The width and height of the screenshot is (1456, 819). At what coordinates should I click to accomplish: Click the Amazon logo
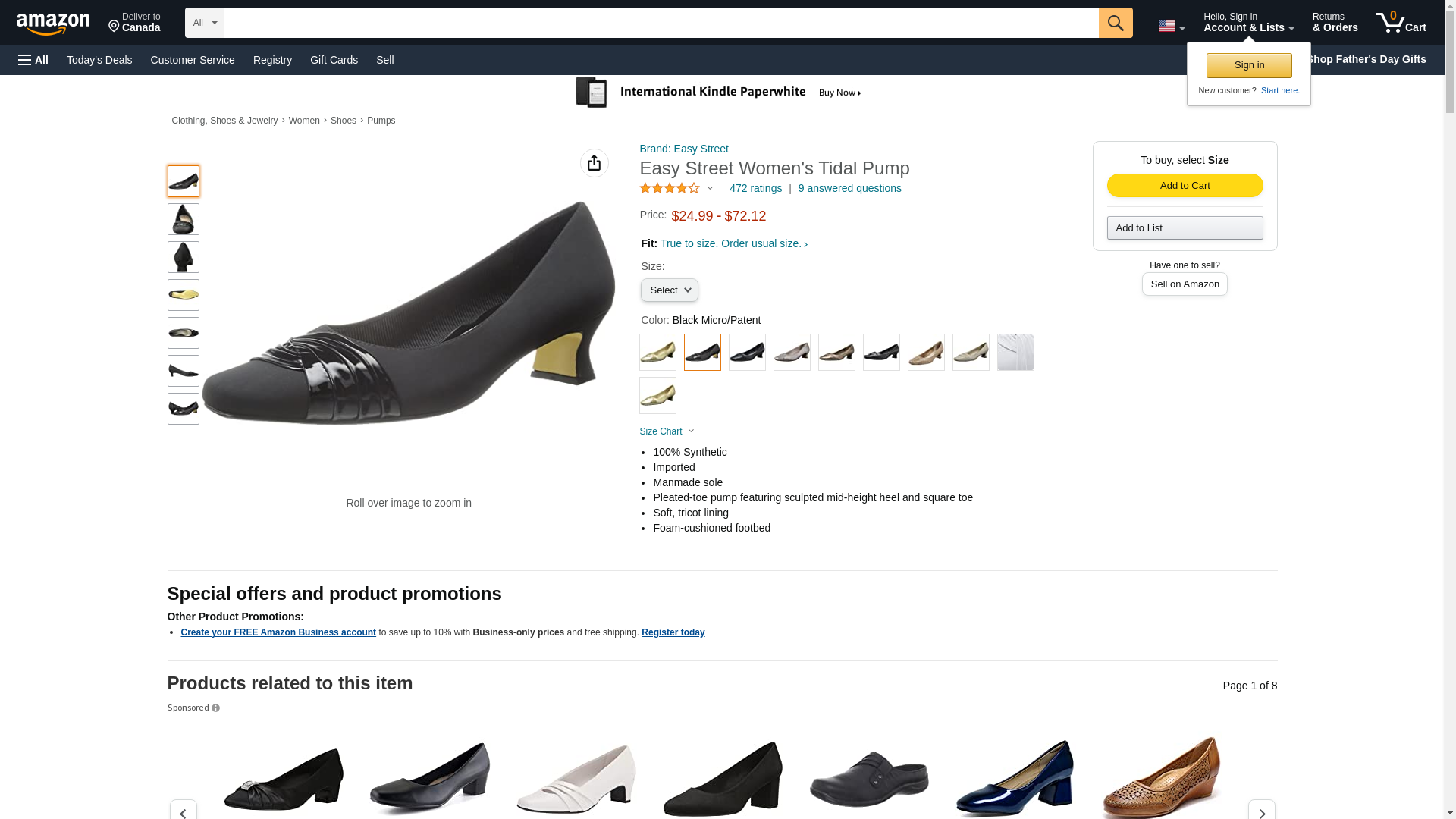53,24
